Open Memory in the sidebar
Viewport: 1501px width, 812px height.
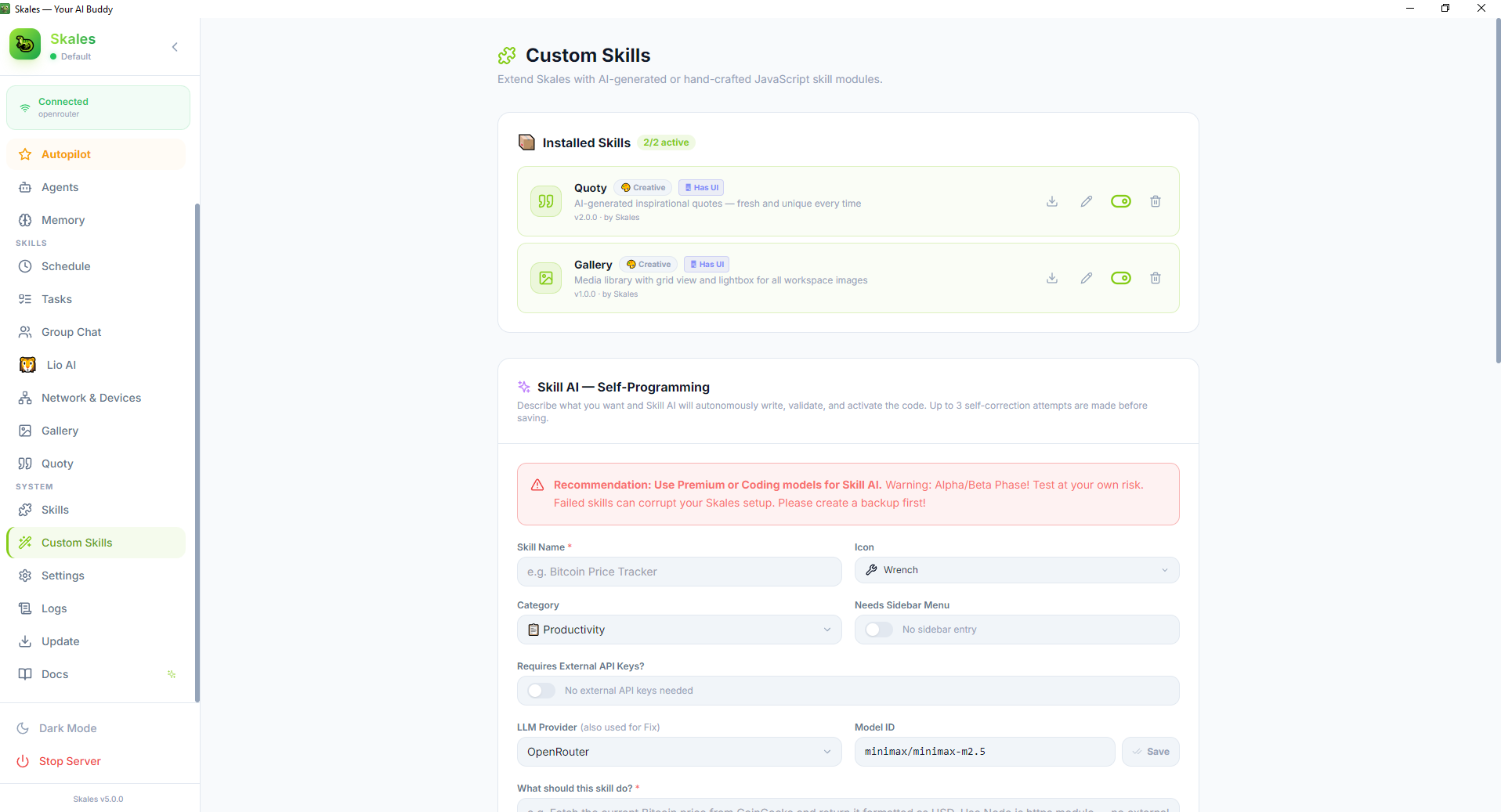tap(96, 220)
